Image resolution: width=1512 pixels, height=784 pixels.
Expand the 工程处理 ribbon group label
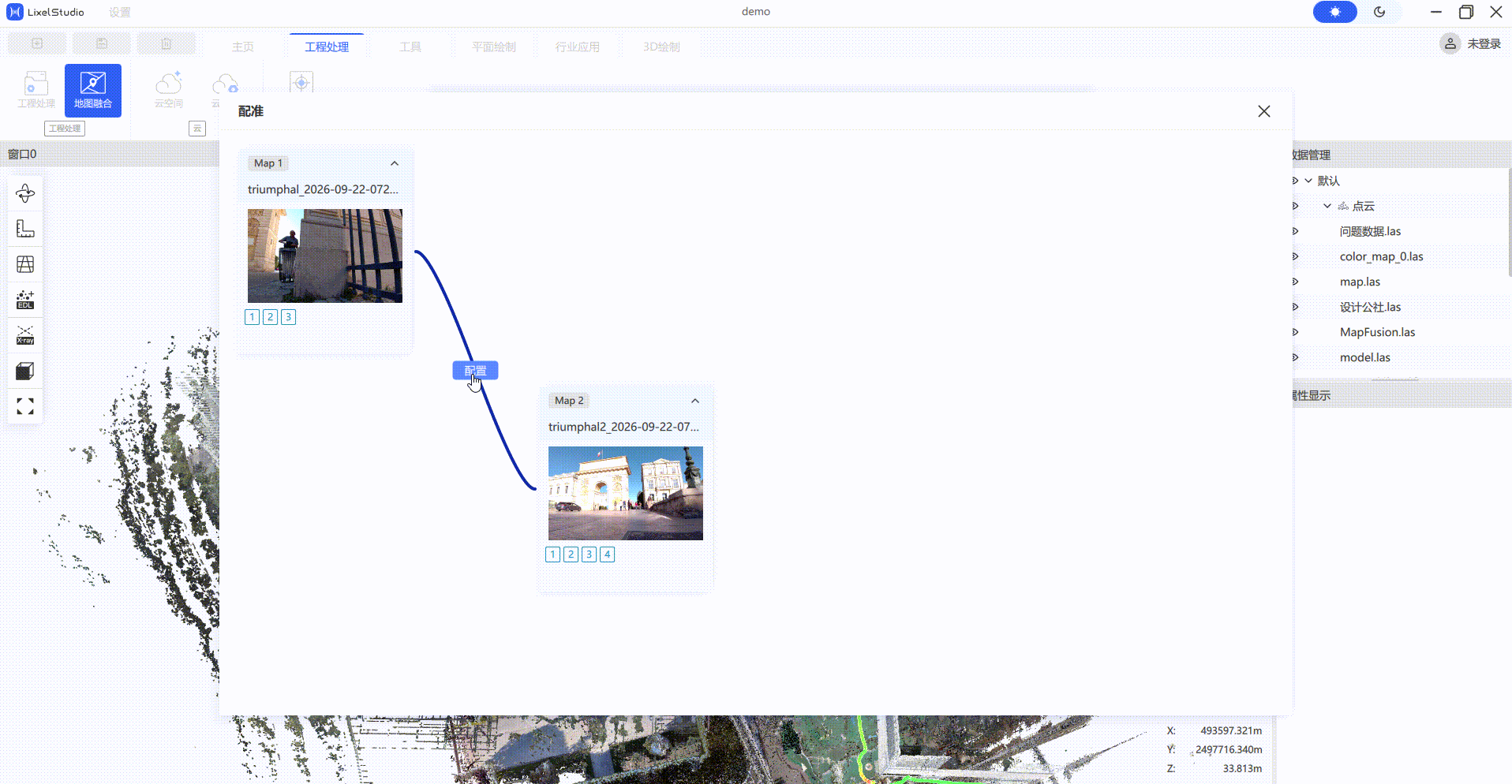tap(65, 129)
